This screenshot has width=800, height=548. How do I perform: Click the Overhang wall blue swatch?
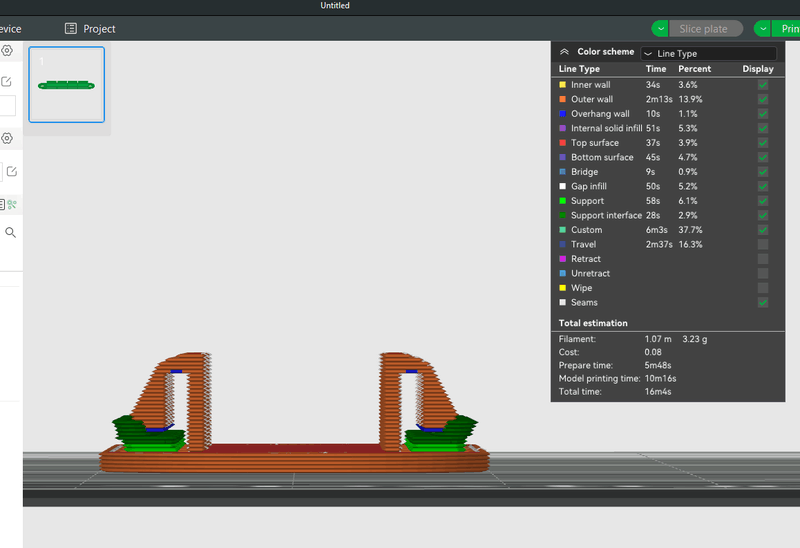coord(562,114)
